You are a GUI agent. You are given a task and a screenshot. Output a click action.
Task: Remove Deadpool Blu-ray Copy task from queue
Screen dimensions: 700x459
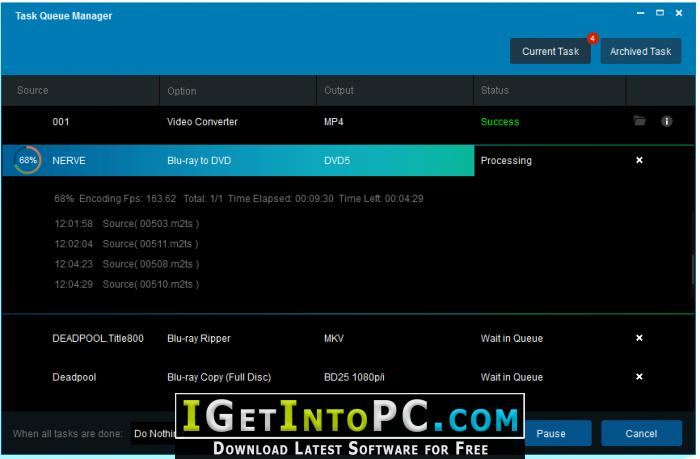coord(639,377)
